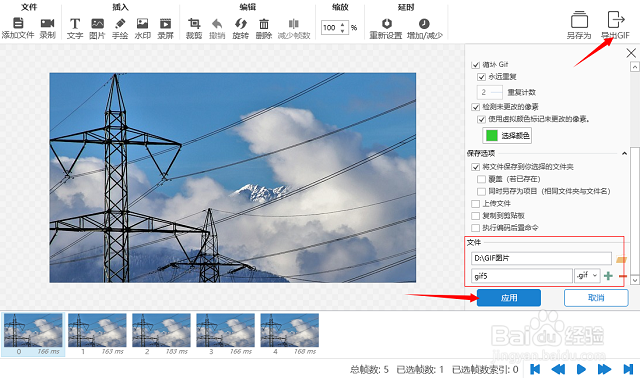
Task: Toggle 将文件保存到你选择的文件夹 checkbox
Action: point(475,167)
